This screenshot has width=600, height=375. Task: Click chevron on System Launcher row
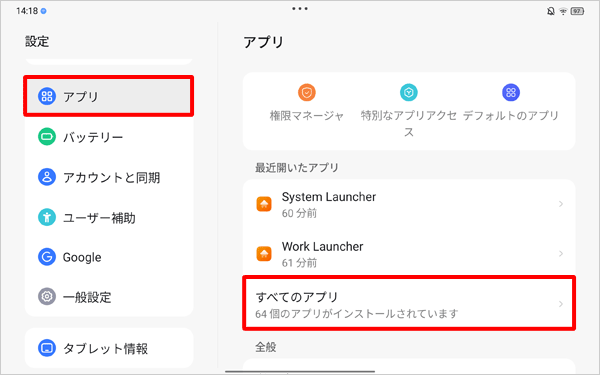pos(561,204)
